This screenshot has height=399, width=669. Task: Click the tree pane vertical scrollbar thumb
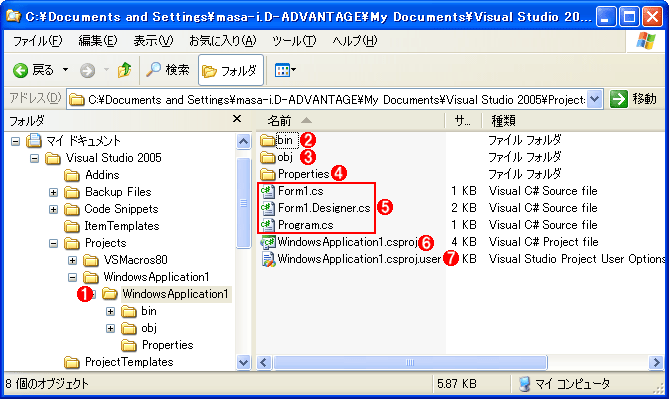[243, 203]
